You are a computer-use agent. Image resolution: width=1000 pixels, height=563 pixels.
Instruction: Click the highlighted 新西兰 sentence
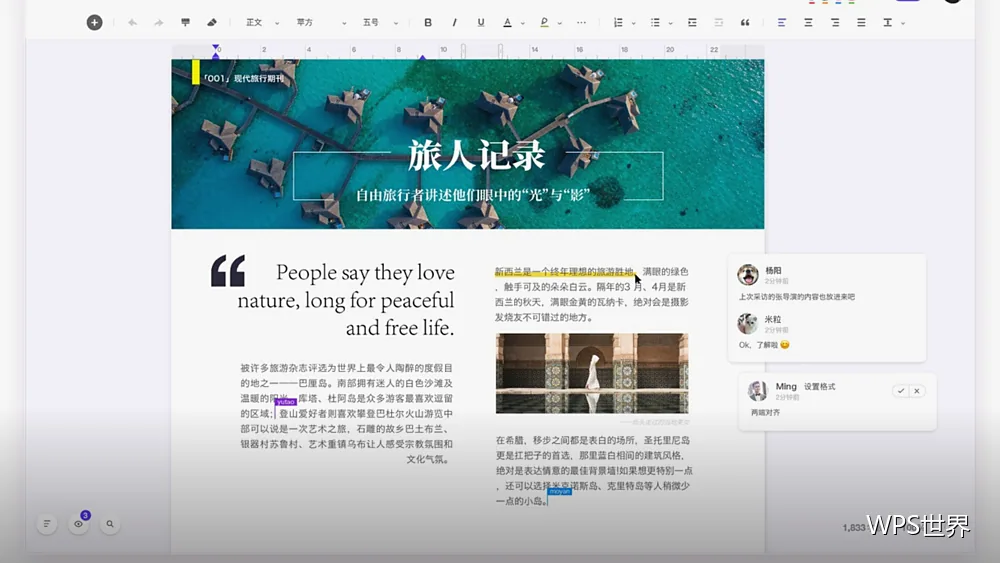click(x=564, y=272)
